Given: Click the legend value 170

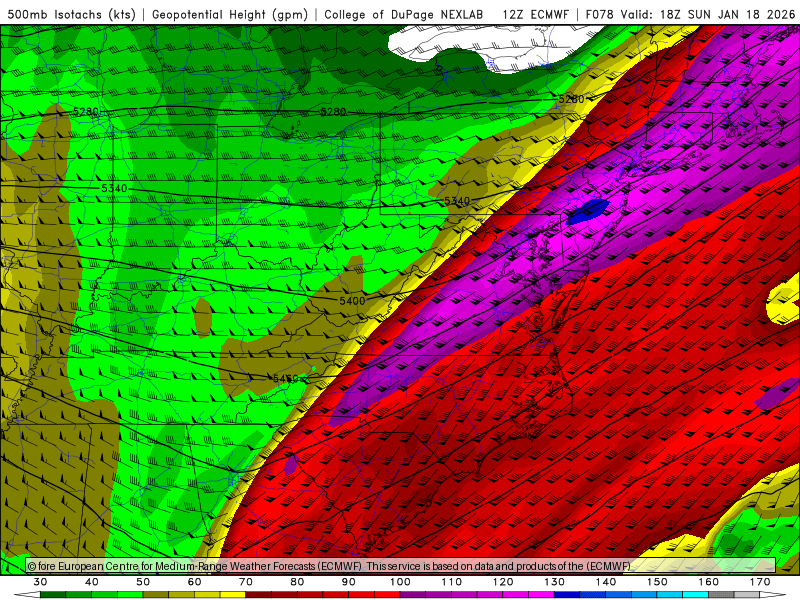Looking at the screenshot, I should coord(760,582).
